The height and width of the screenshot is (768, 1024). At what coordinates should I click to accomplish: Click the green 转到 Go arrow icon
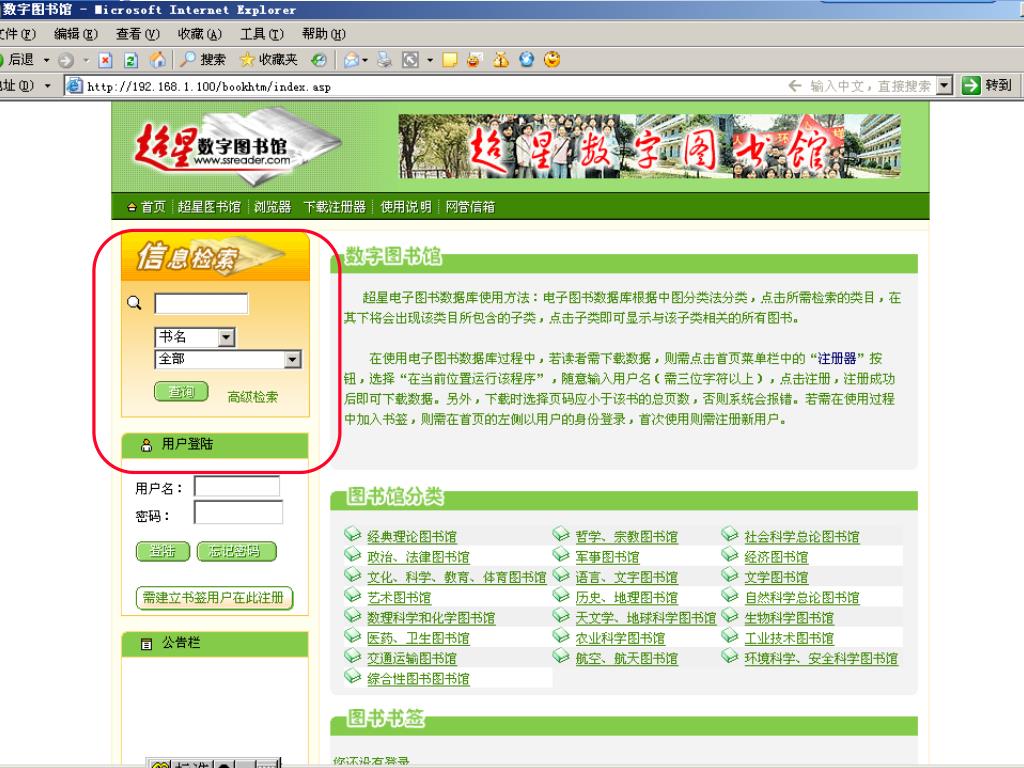pos(971,86)
